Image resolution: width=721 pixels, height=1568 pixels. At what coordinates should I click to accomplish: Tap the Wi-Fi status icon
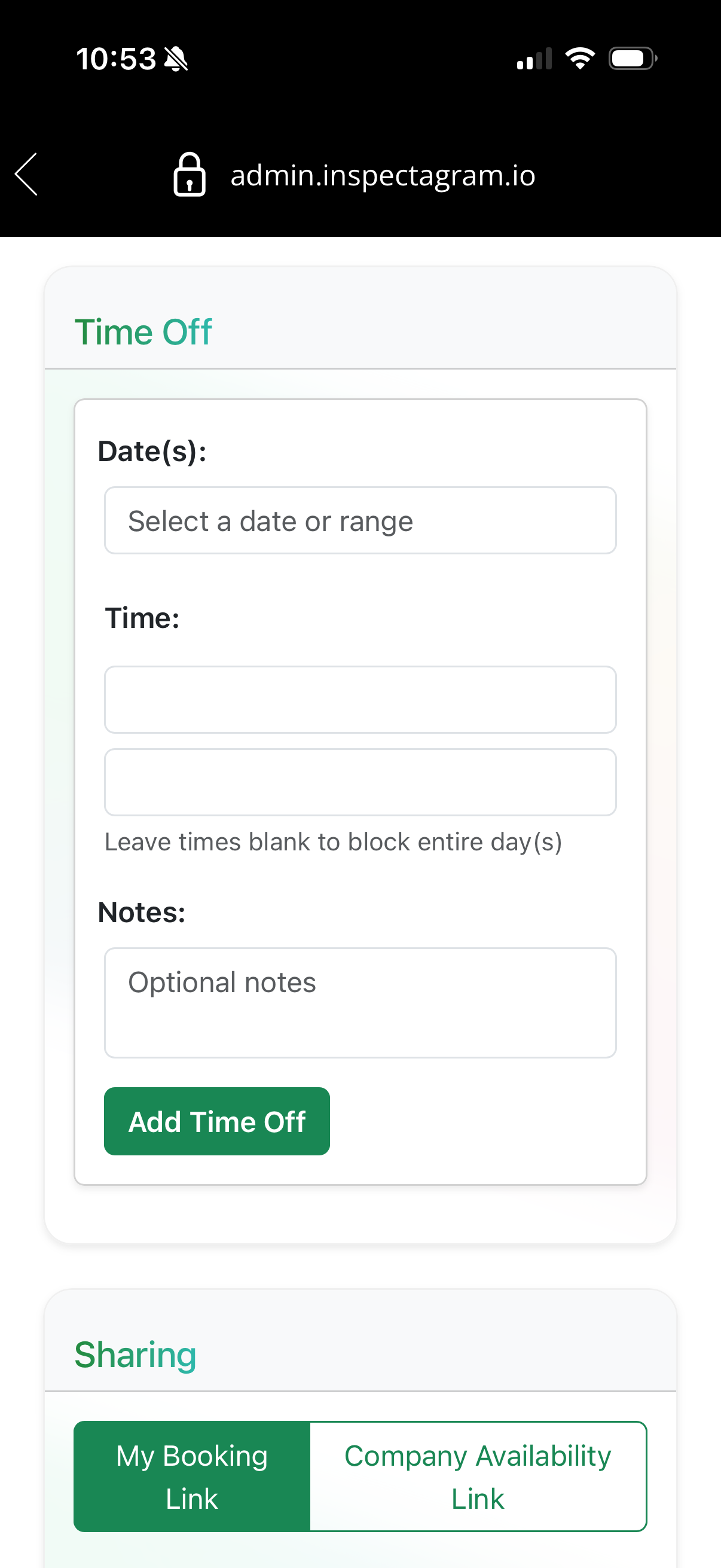pos(580,59)
